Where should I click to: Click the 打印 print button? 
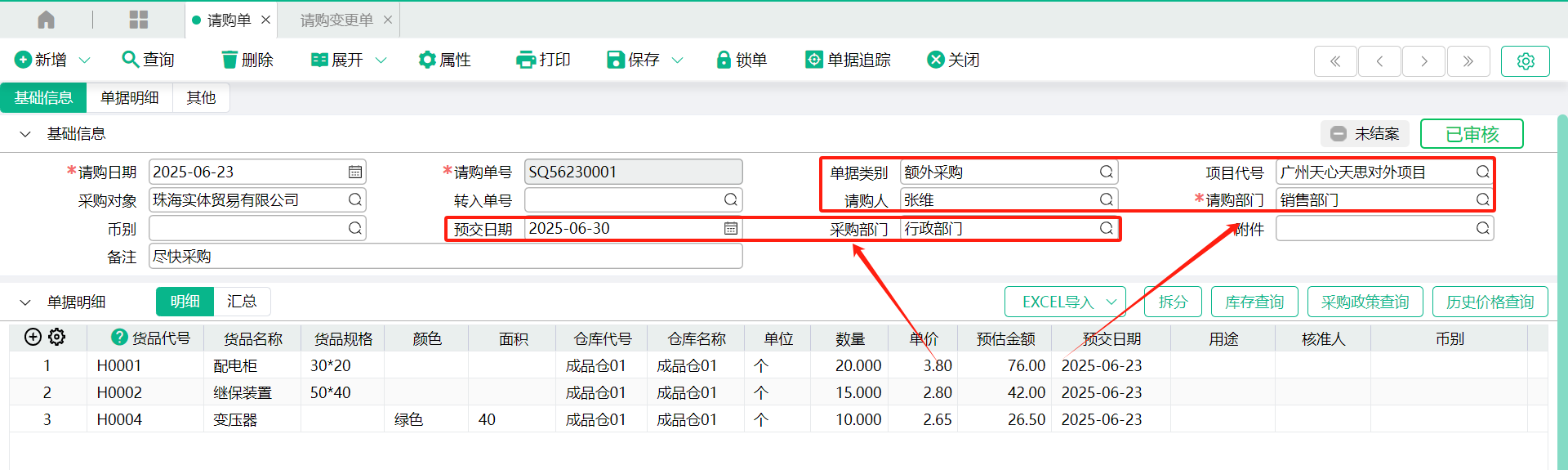543,60
